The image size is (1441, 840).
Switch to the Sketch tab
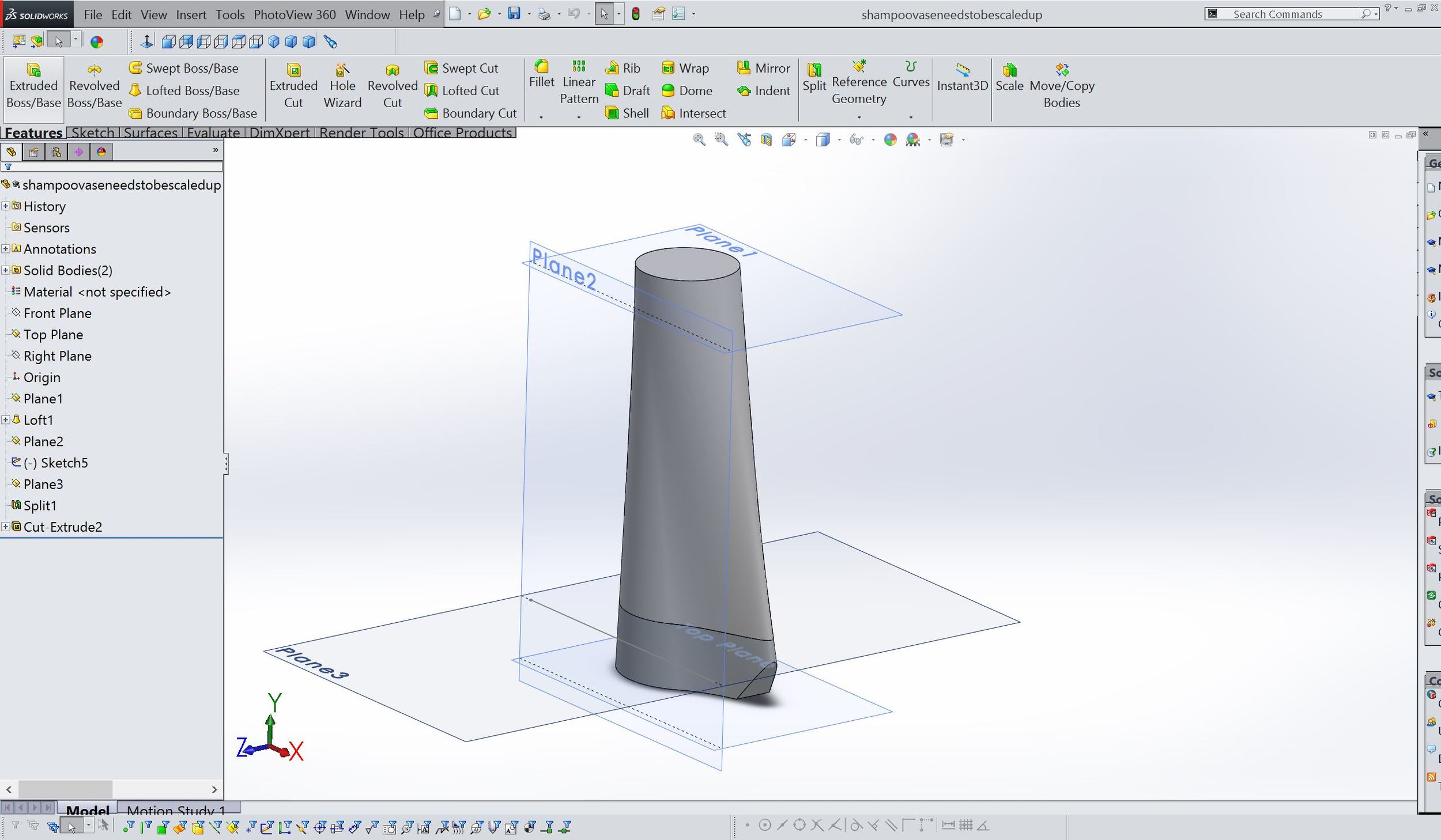[93, 133]
